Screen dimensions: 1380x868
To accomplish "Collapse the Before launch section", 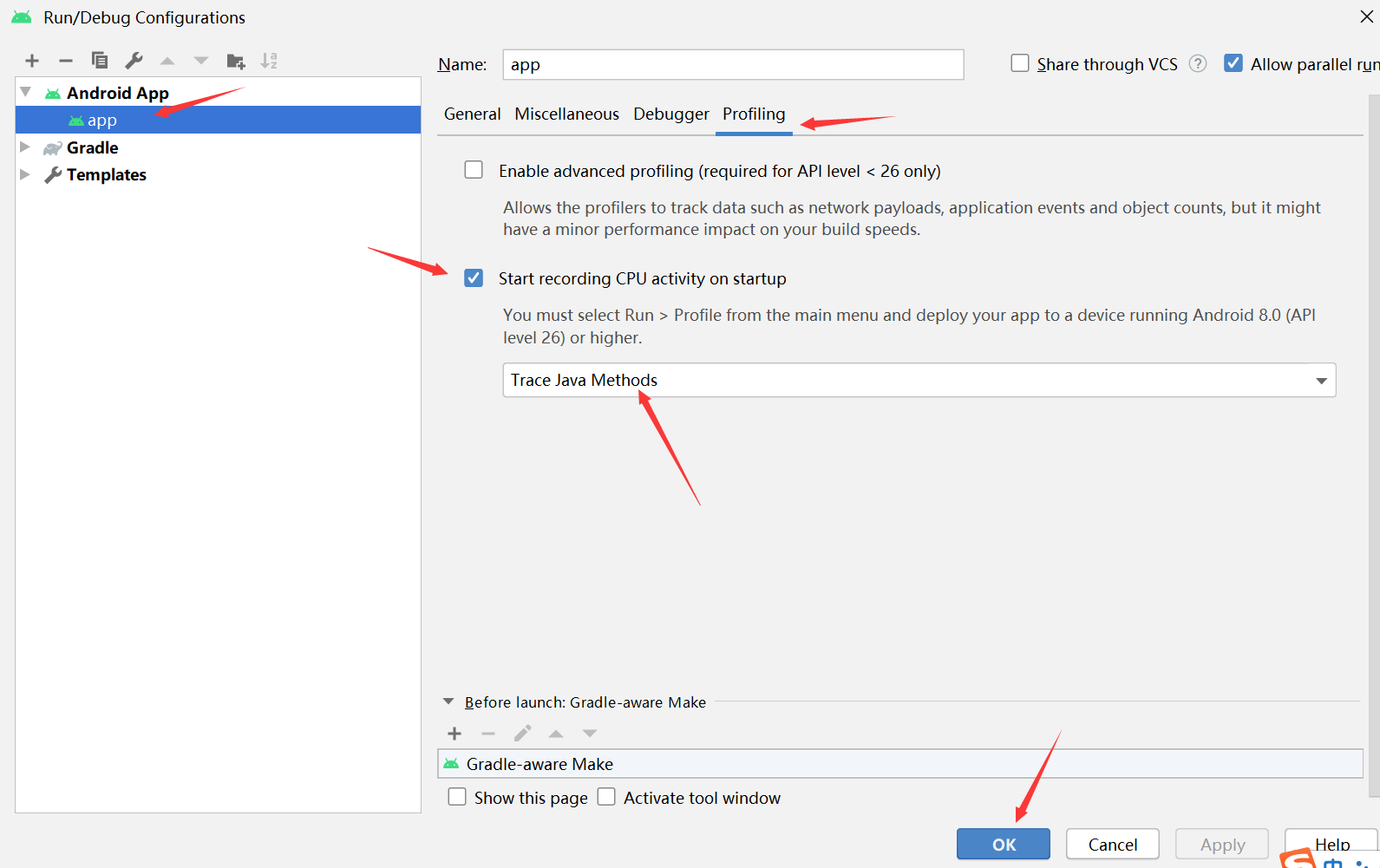I will [x=448, y=702].
